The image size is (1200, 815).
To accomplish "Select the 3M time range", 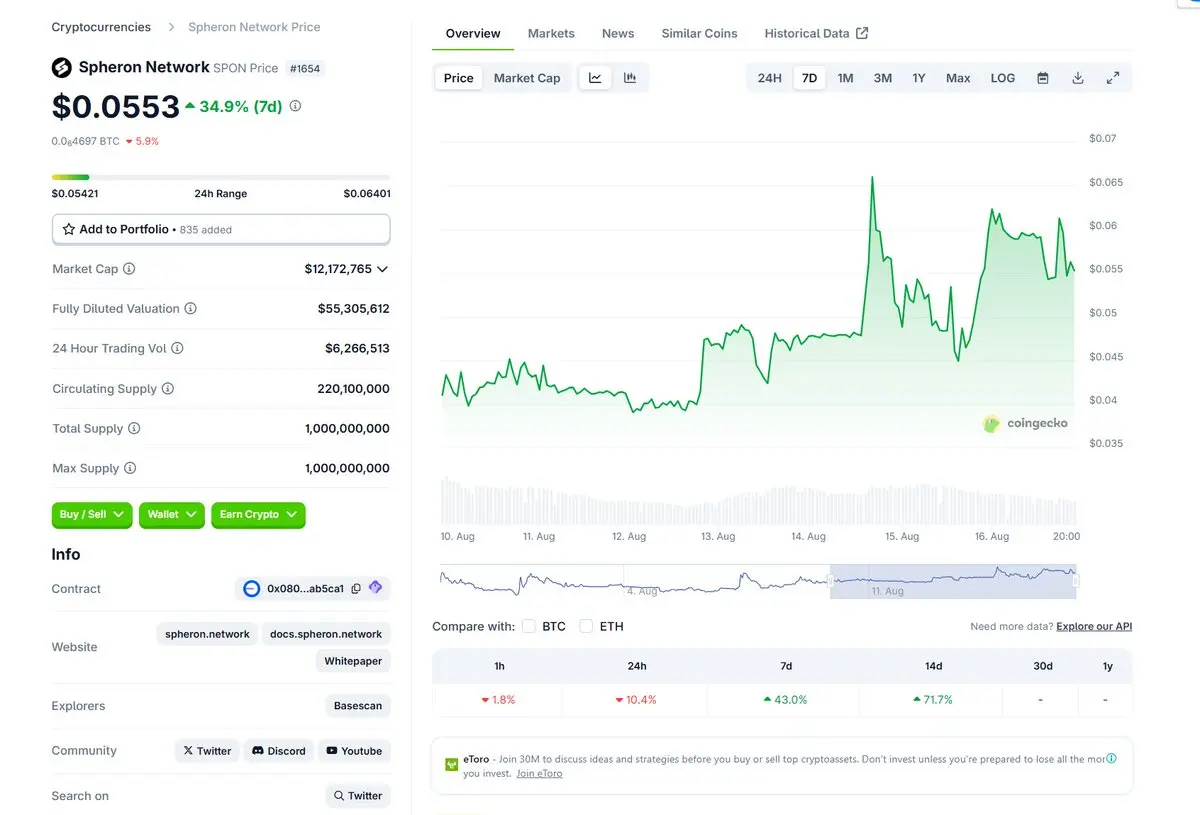I will click(x=883, y=78).
